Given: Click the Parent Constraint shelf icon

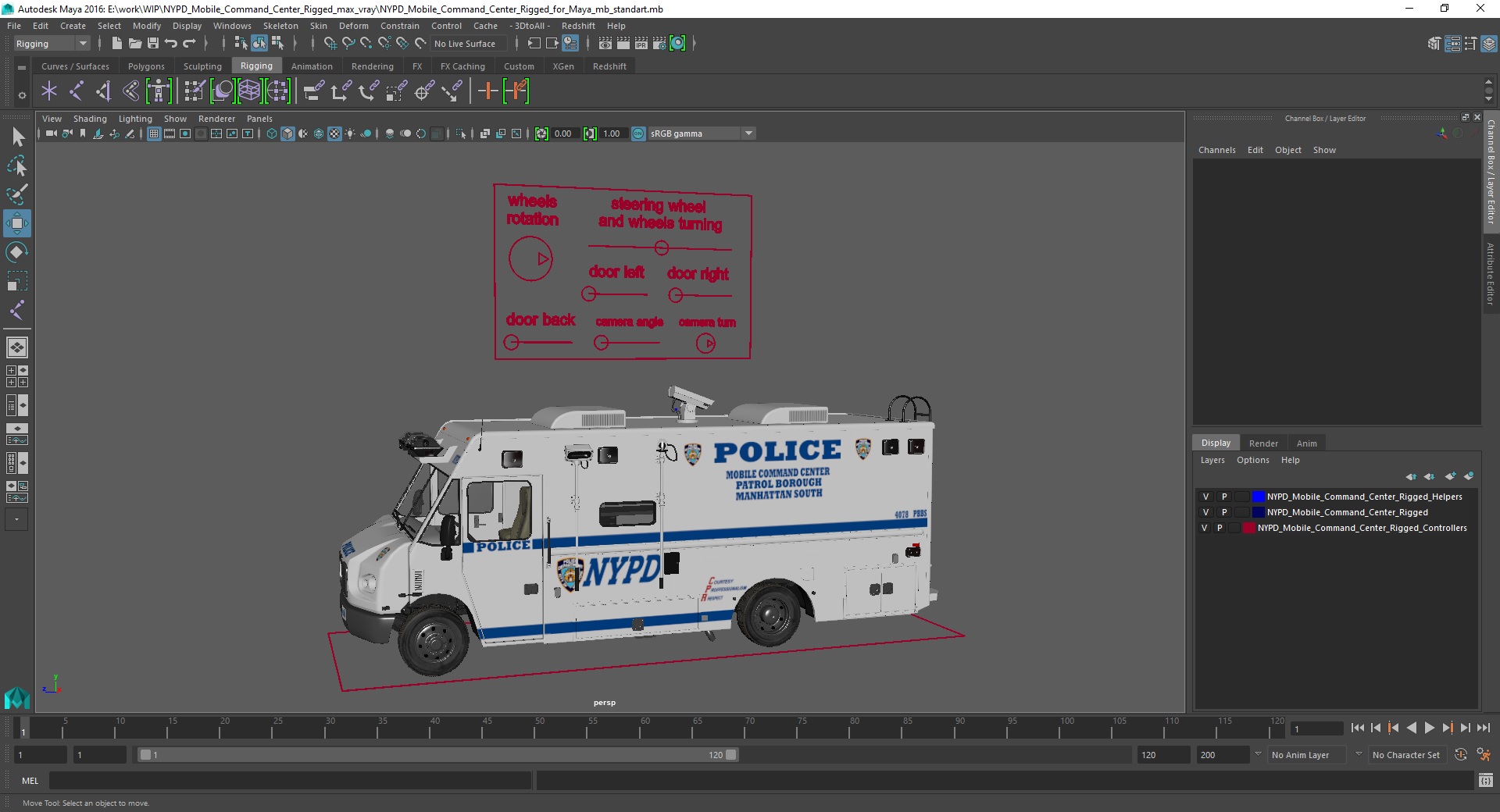Looking at the screenshot, I should pos(314,91).
